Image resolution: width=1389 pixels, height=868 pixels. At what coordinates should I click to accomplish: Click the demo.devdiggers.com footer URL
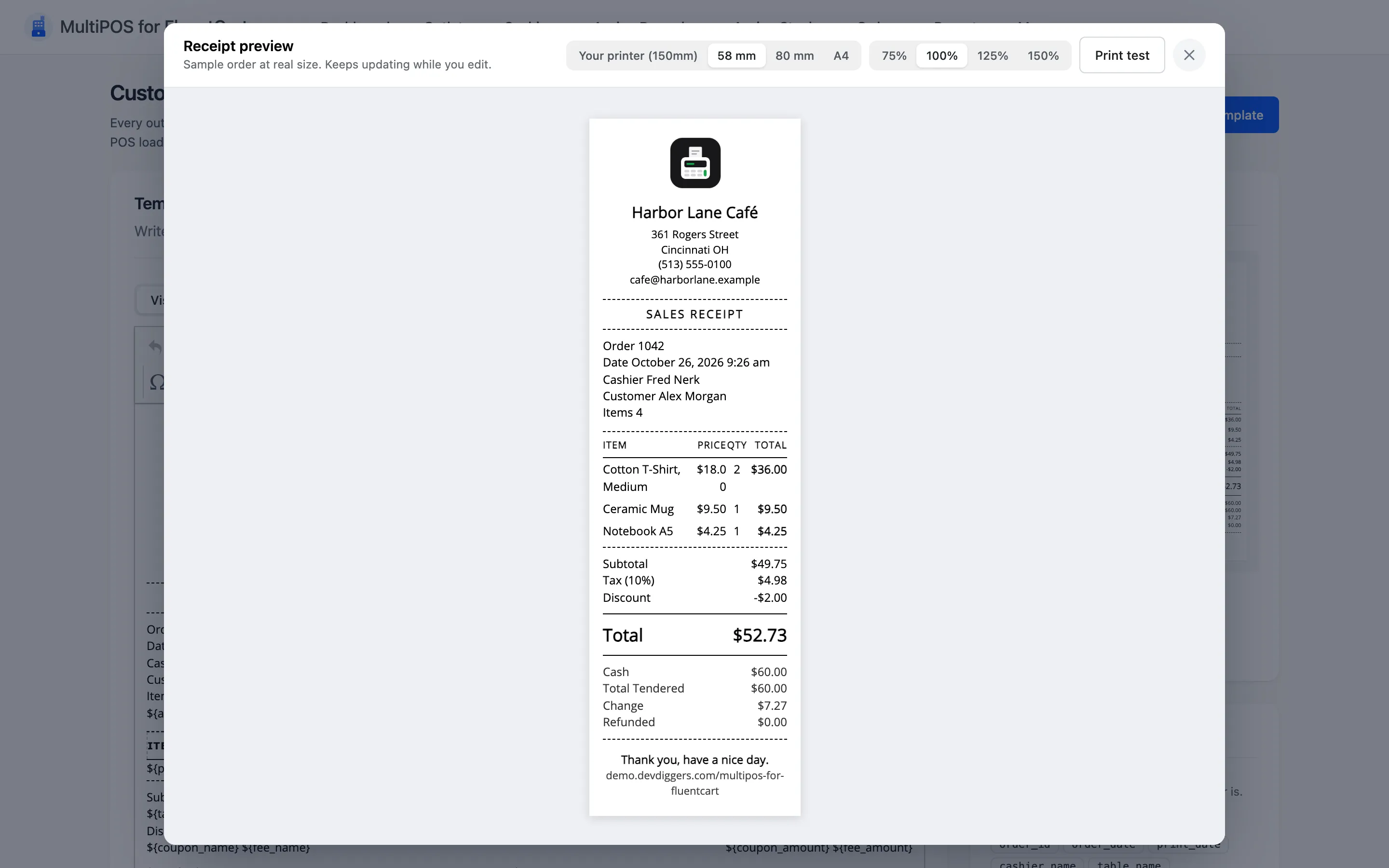click(694, 783)
